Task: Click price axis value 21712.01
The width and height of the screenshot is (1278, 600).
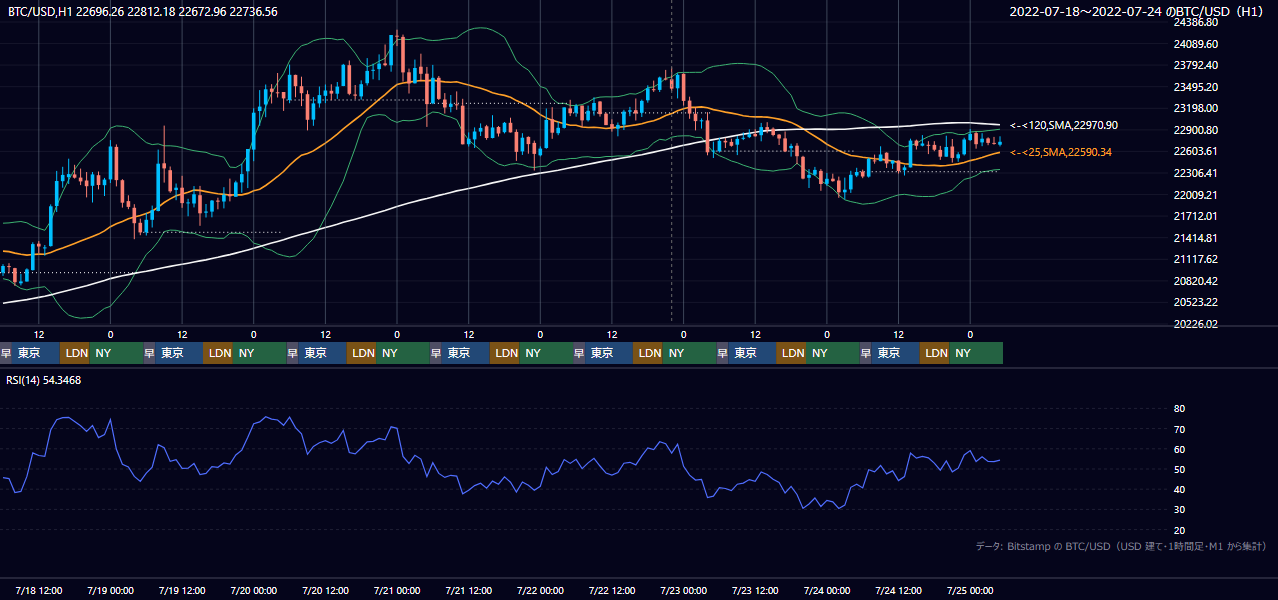Action: [x=1196, y=216]
